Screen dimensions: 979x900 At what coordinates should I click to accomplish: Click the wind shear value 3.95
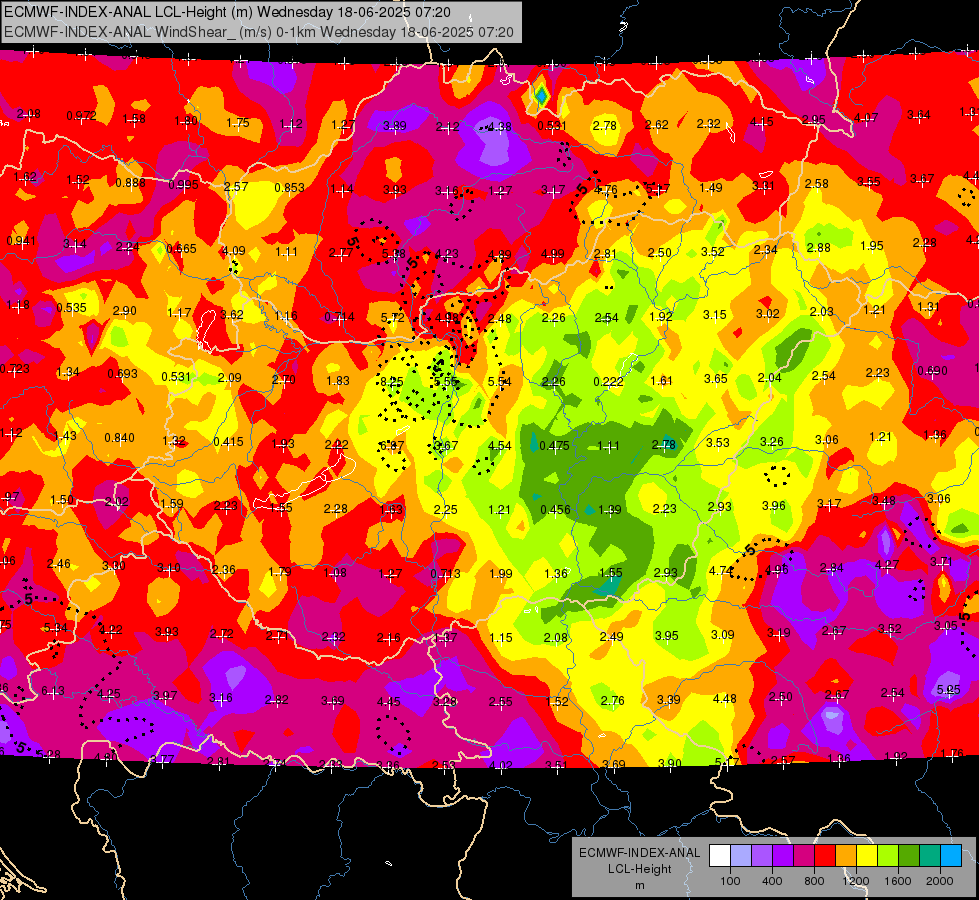pyautogui.click(x=666, y=636)
